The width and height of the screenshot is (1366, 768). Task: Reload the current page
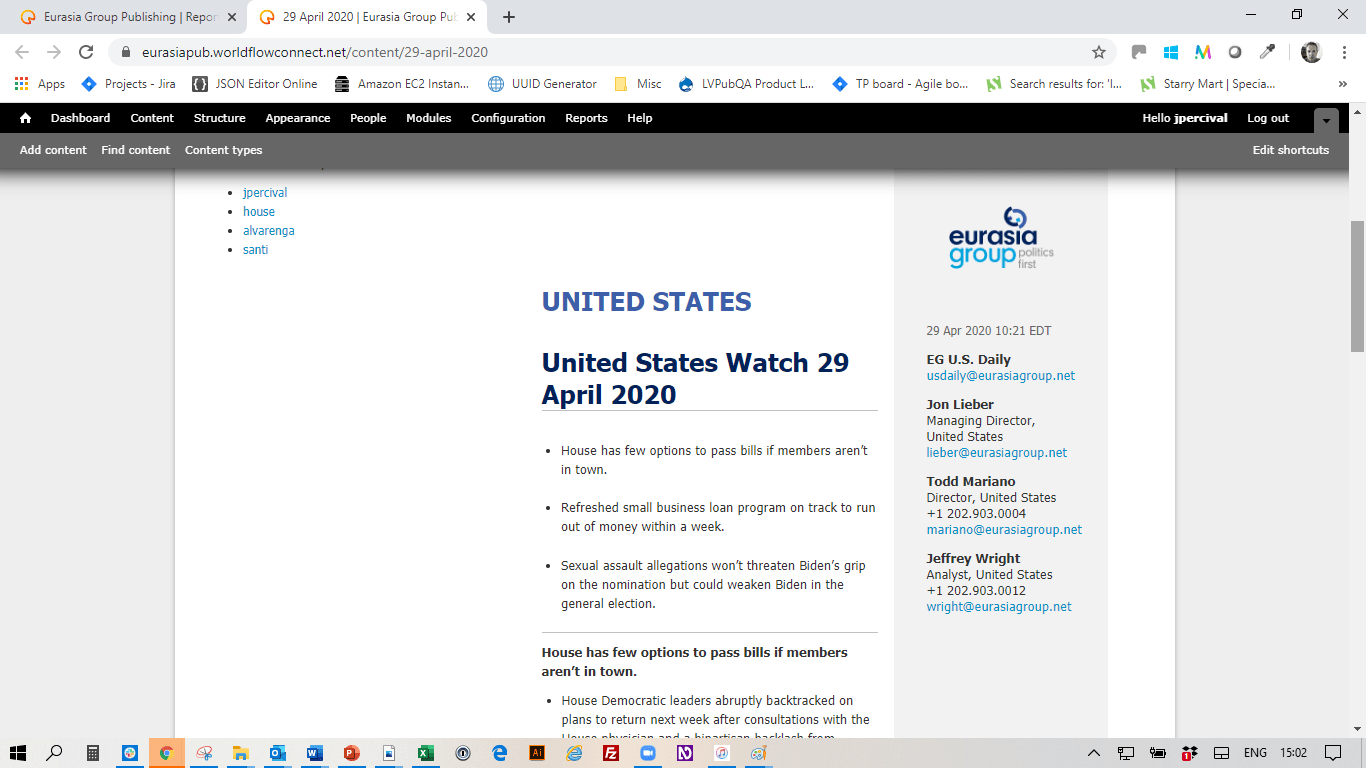click(x=86, y=52)
